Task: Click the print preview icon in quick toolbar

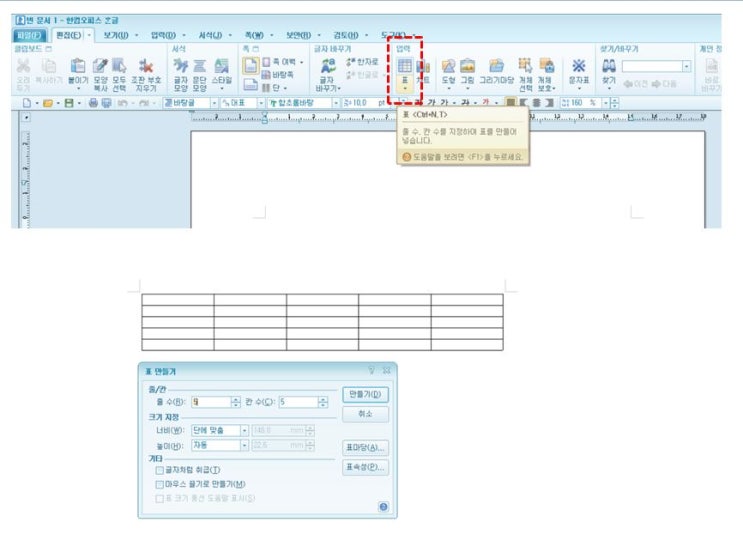Action: [x=107, y=103]
